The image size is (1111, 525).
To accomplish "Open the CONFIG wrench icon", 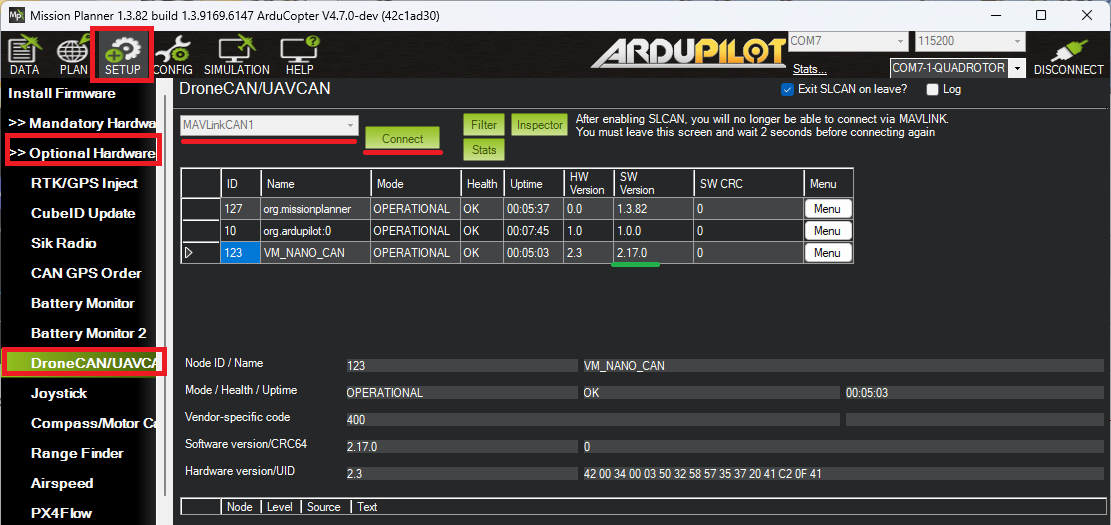I will pyautogui.click(x=173, y=56).
